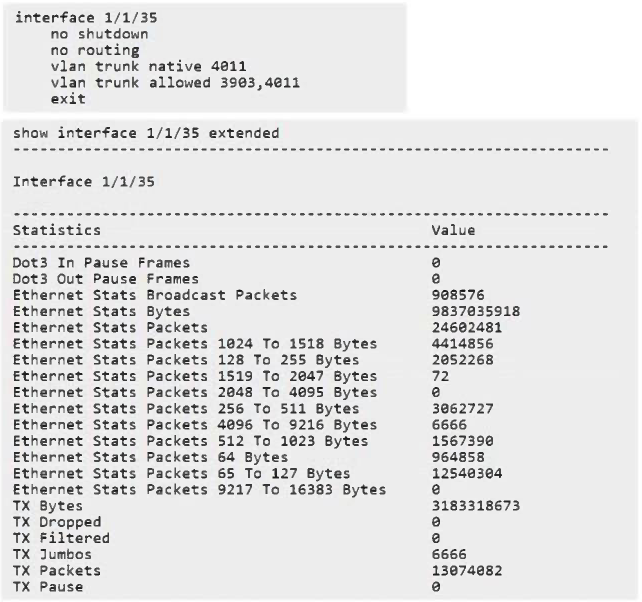Click the Broadcast Packets value 908576

point(458,295)
